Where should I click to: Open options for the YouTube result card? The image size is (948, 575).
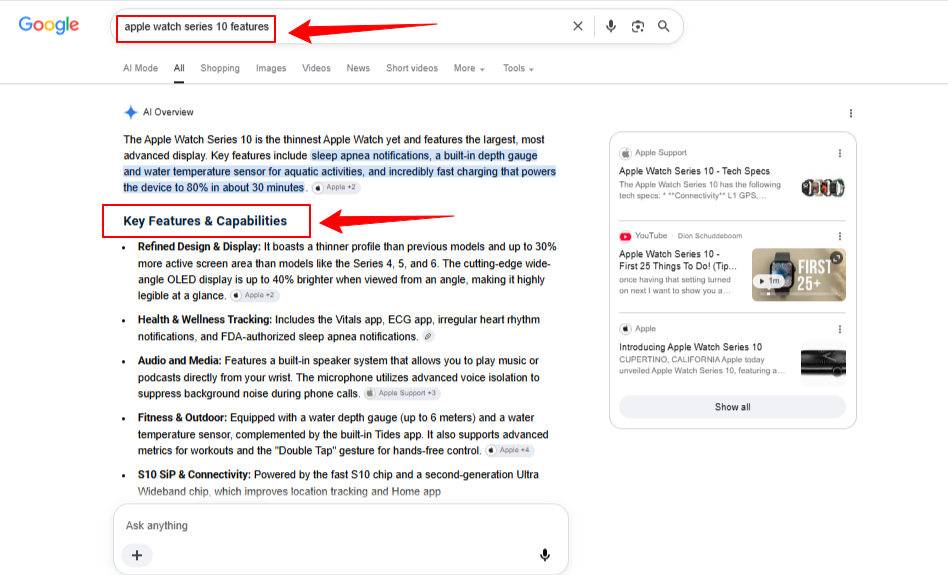pyautogui.click(x=840, y=236)
